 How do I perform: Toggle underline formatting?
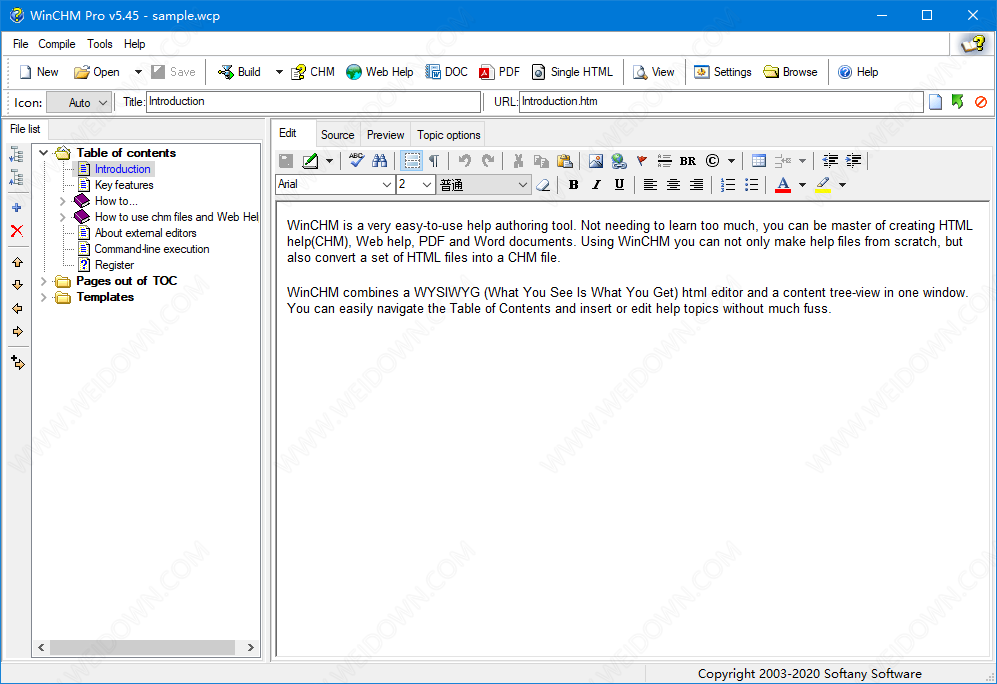tap(619, 184)
